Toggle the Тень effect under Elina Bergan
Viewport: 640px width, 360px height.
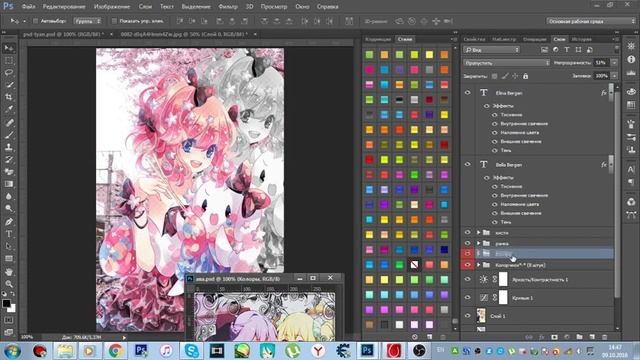click(495, 151)
